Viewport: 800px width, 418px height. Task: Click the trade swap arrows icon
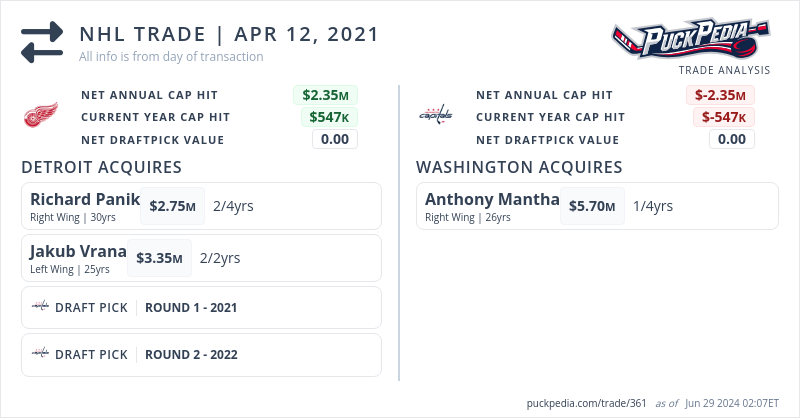tap(42, 42)
